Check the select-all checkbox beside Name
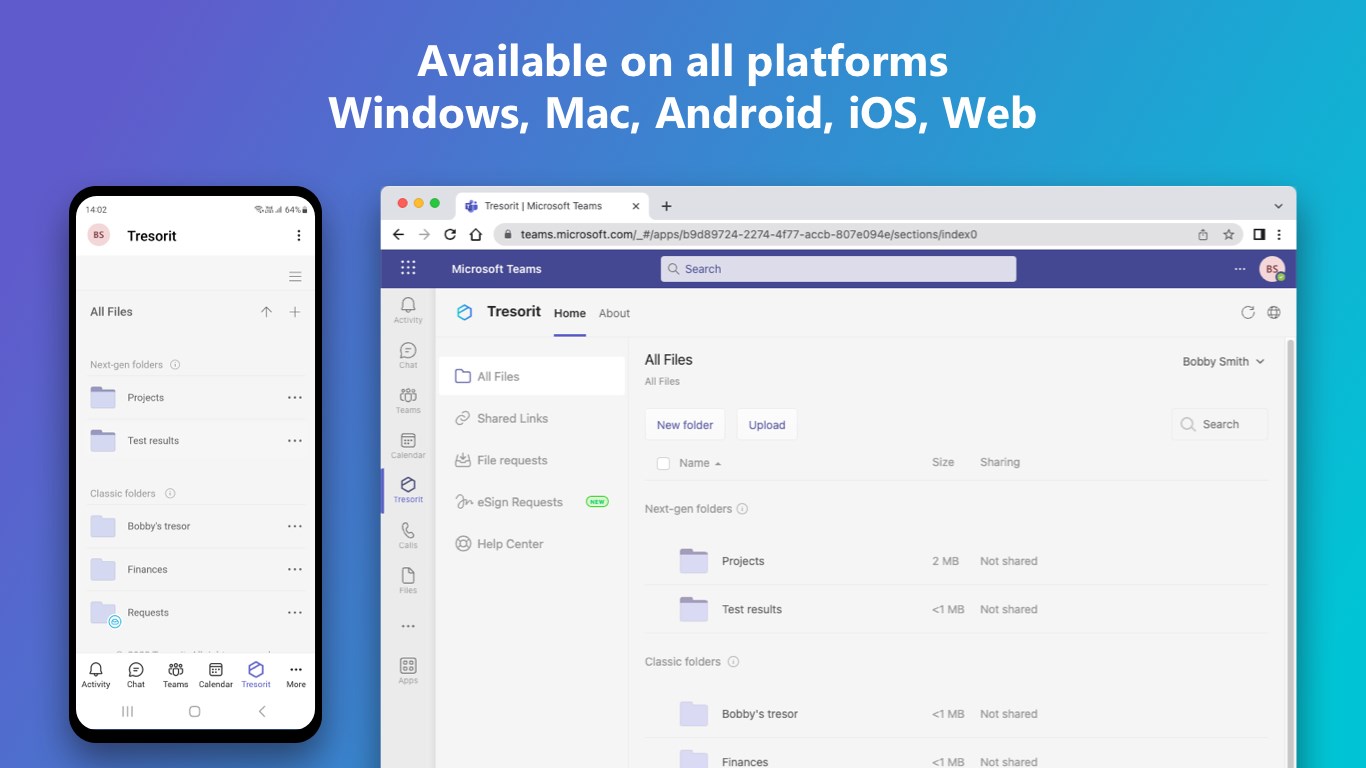 coord(663,463)
